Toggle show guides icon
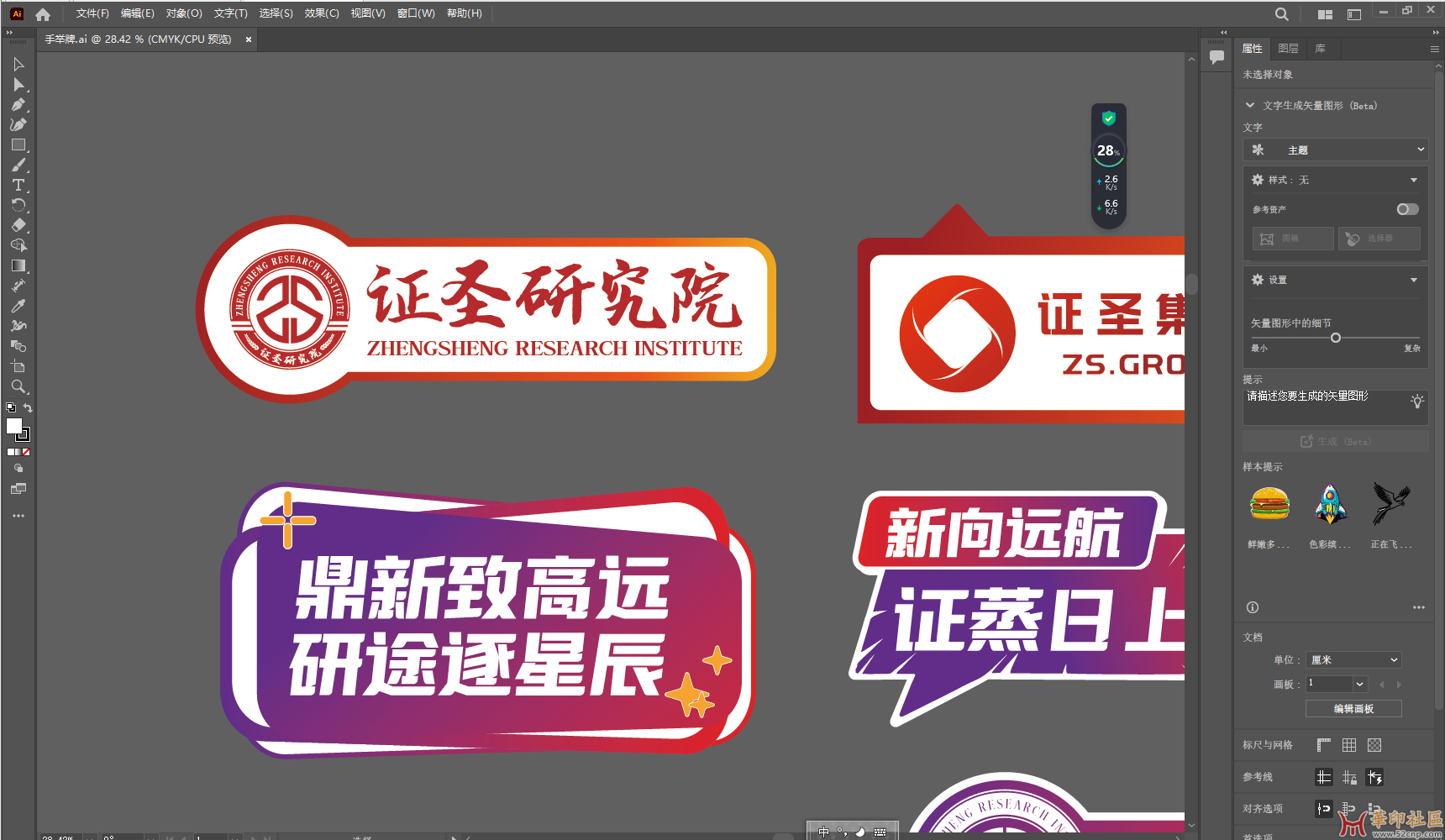Image resolution: width=1445 pixels, height=840 pixels. (1324, 777)
